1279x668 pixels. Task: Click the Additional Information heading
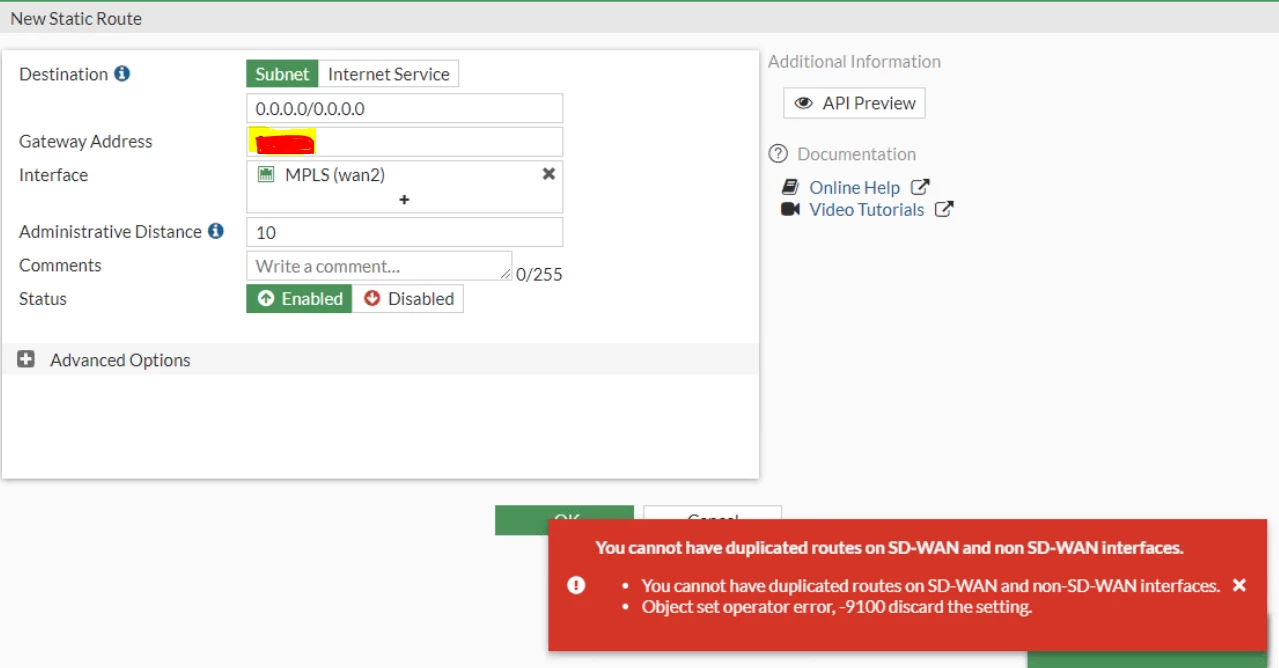(854, 61)
